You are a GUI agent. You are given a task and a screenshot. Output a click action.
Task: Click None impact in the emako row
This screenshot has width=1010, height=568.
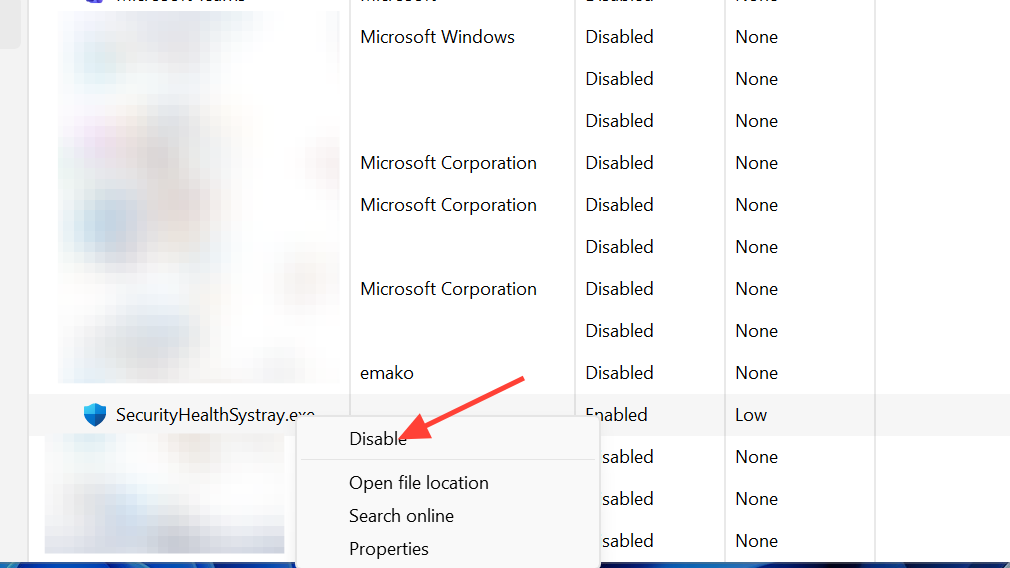point(756,373)
